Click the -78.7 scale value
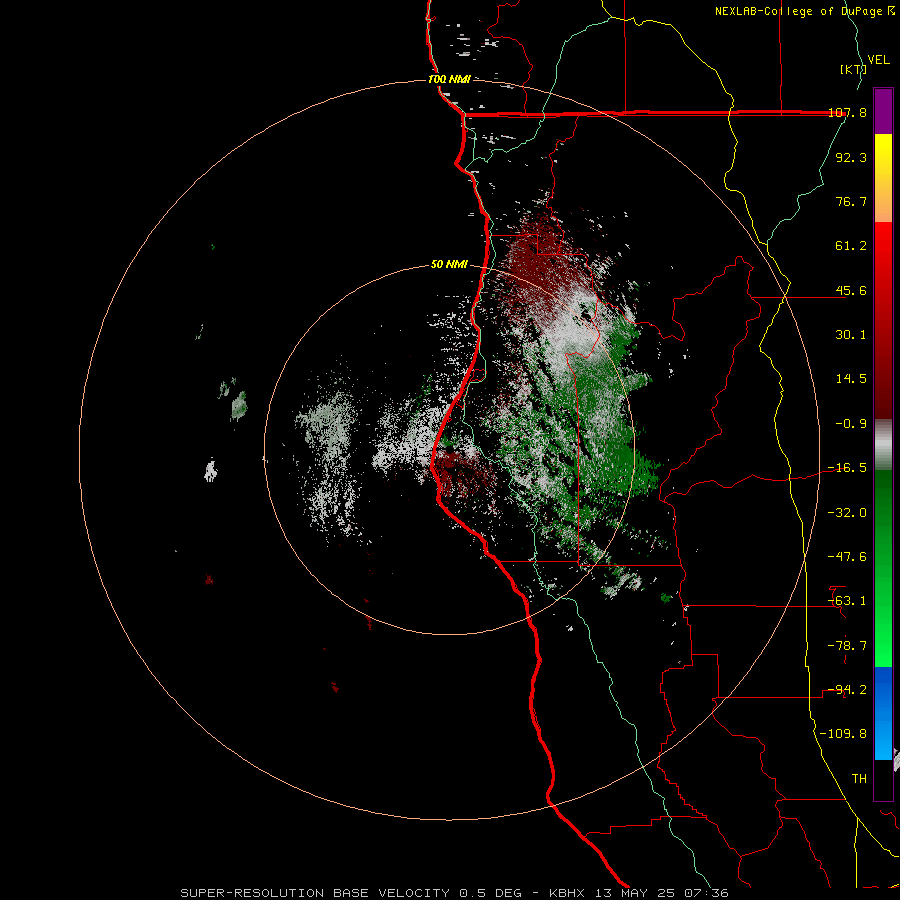900x900 pixels. click(847, 646)
